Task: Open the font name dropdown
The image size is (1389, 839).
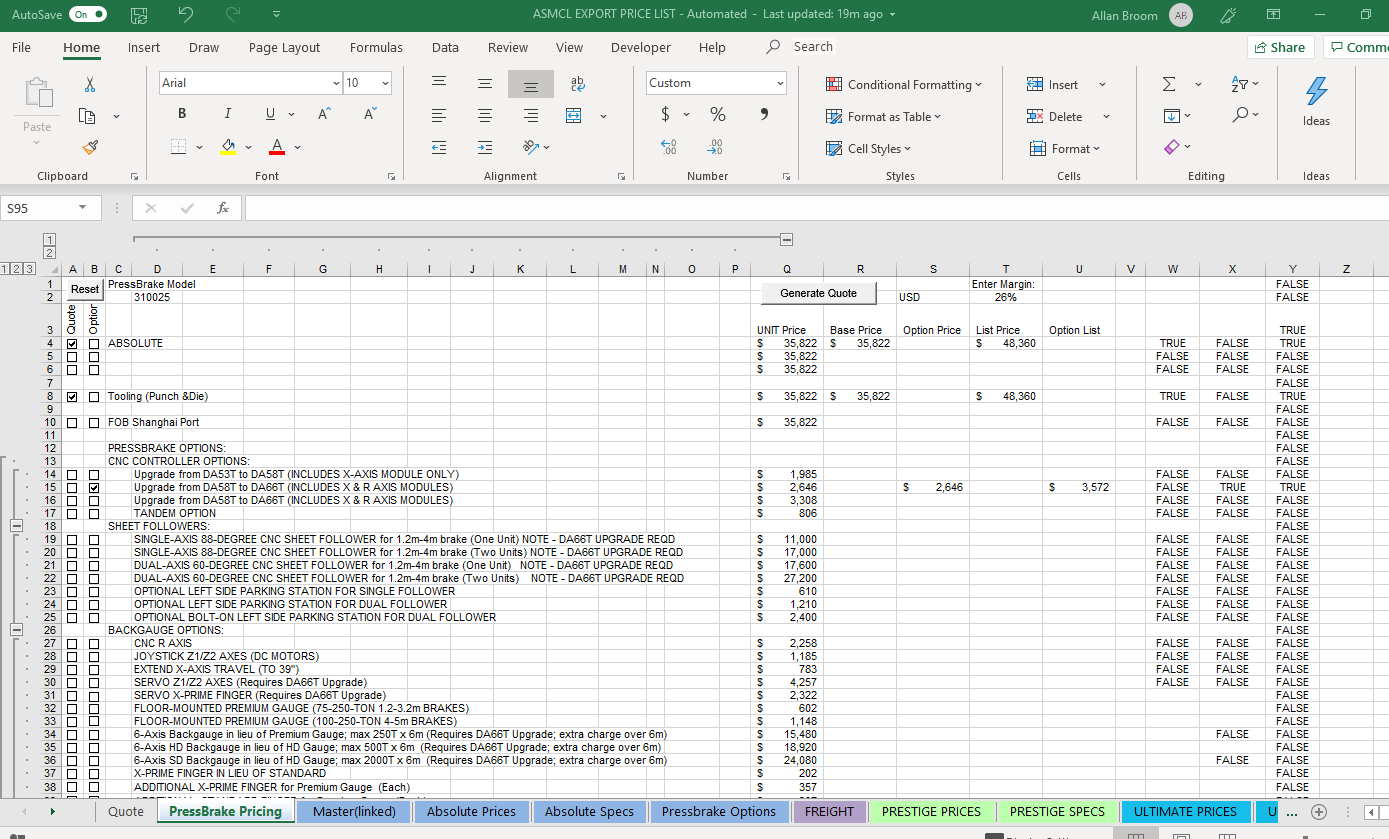Action: point(336,83)
